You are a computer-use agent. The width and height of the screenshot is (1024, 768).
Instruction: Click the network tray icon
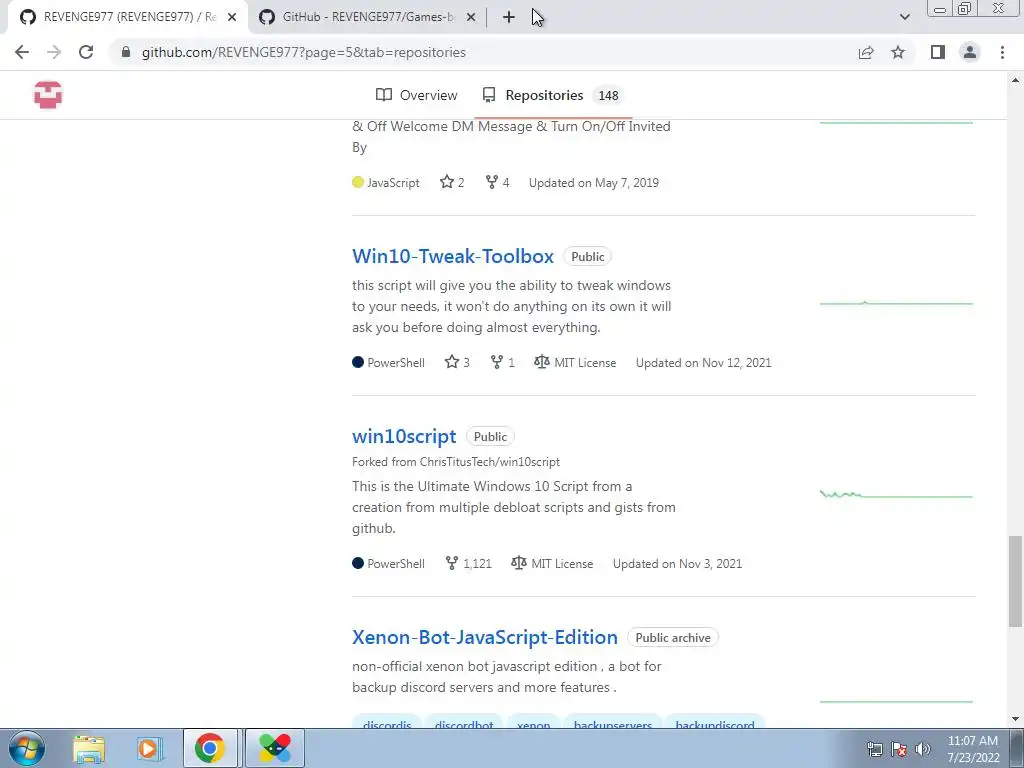coord(874,749)
